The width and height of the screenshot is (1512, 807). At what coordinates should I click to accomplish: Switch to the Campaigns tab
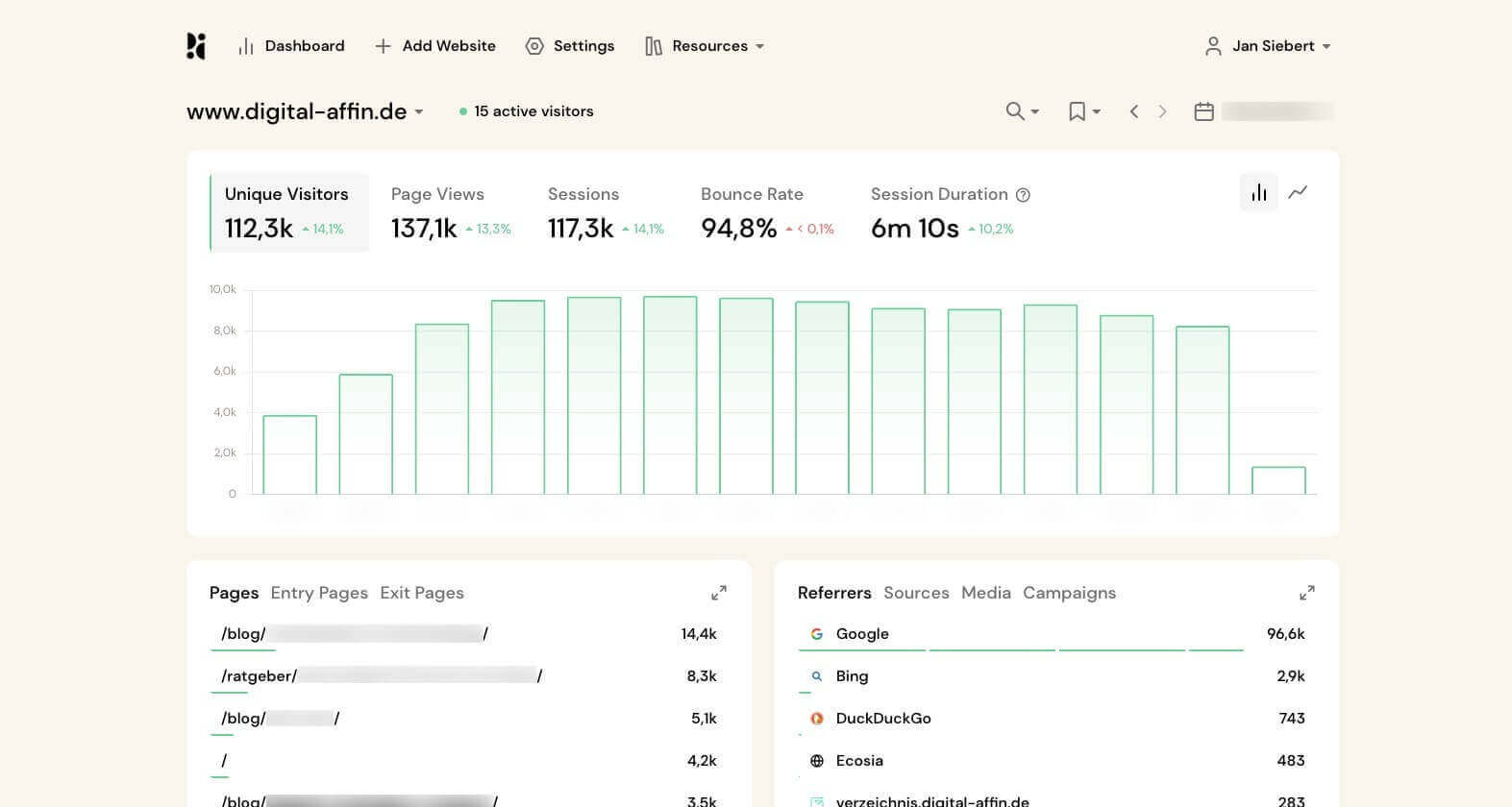click(x=1069, y=593)
